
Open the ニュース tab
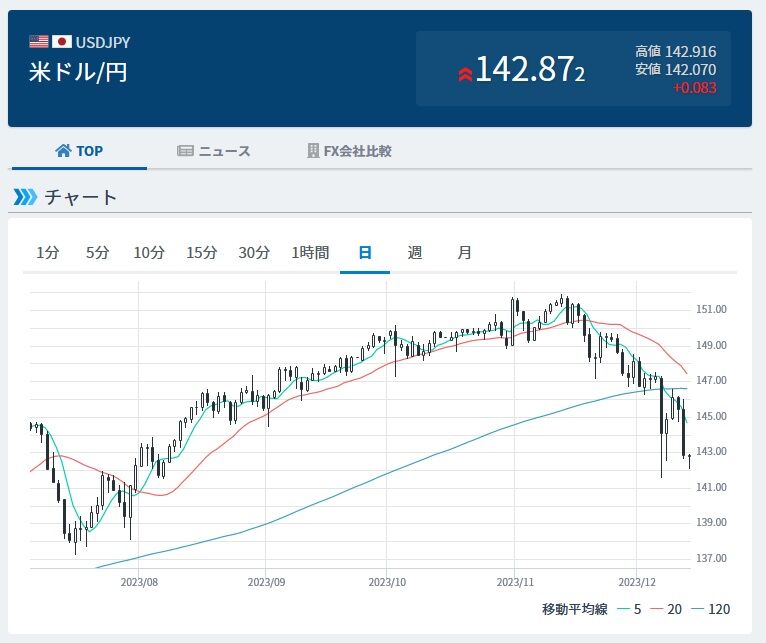pos(223,151)
